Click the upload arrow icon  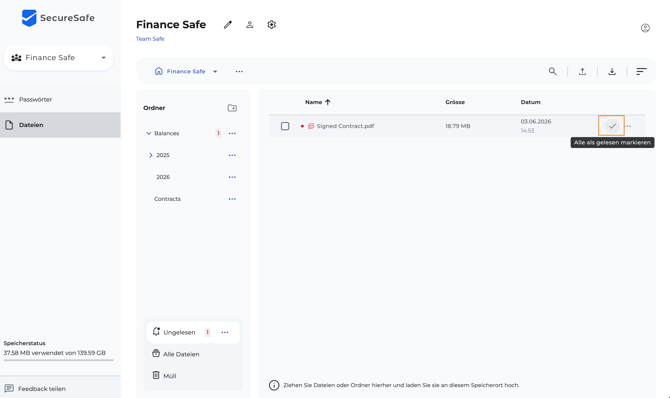582,71
